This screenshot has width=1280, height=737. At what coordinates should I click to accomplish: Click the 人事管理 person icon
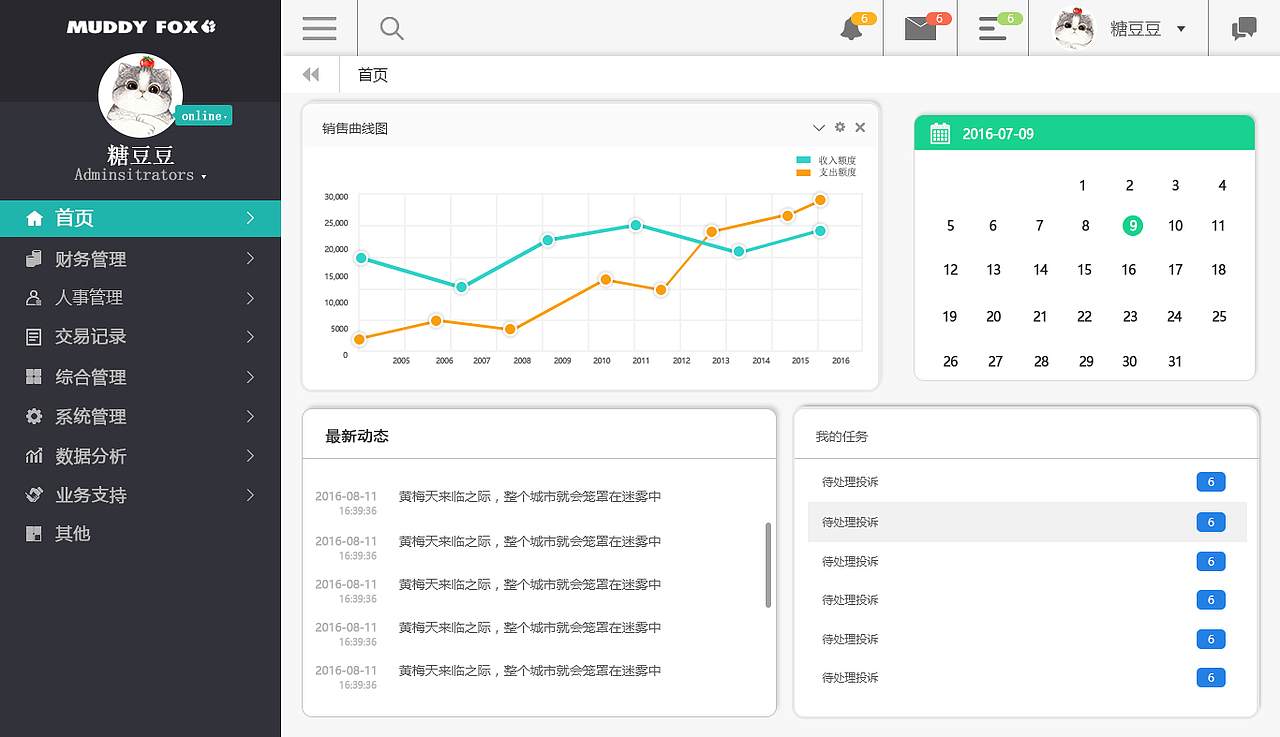tap(34, 298)
